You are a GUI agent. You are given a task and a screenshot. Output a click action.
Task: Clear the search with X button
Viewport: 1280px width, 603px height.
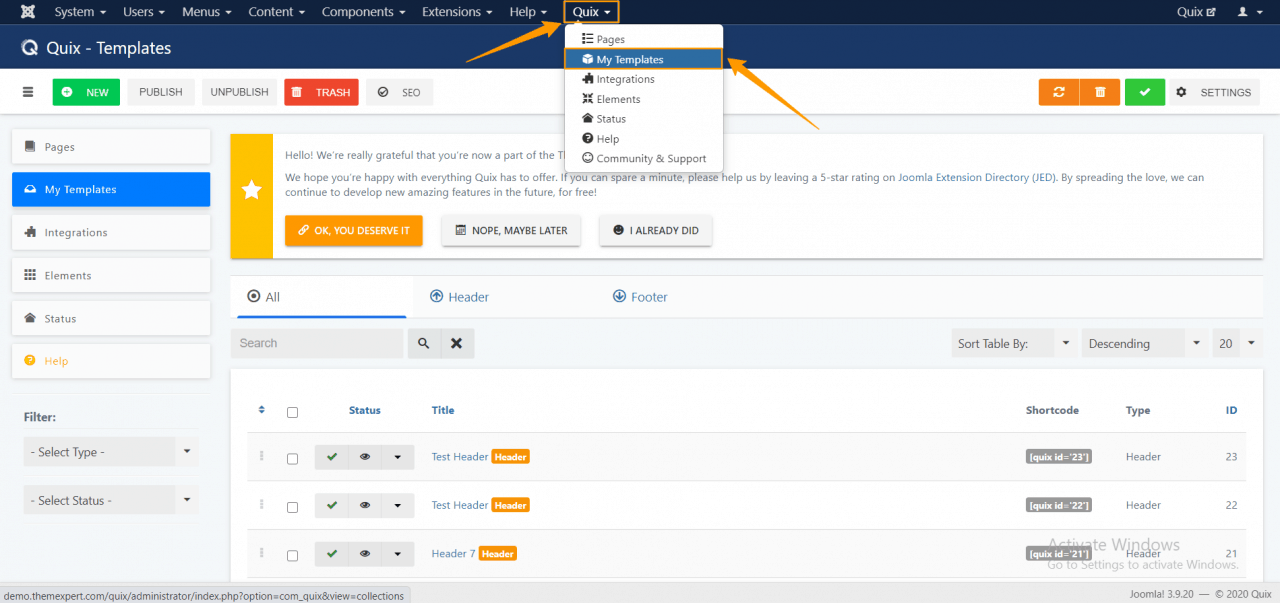[457, 343]
